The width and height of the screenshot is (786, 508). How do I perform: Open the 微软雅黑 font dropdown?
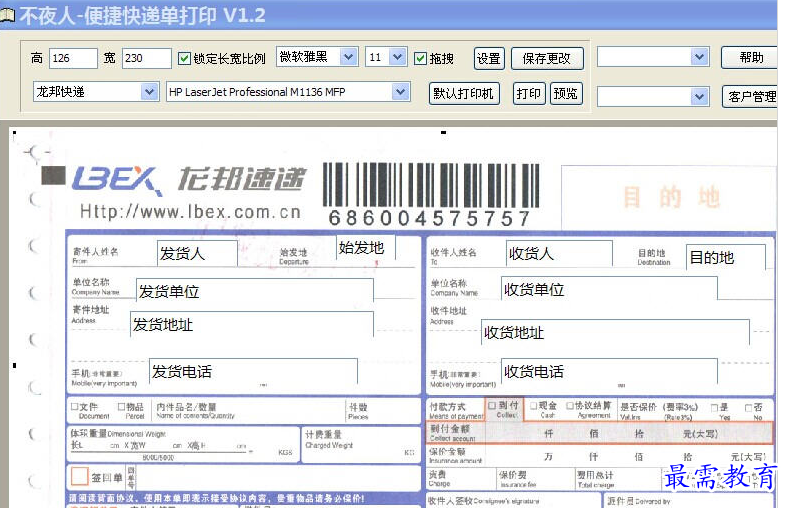348,57
